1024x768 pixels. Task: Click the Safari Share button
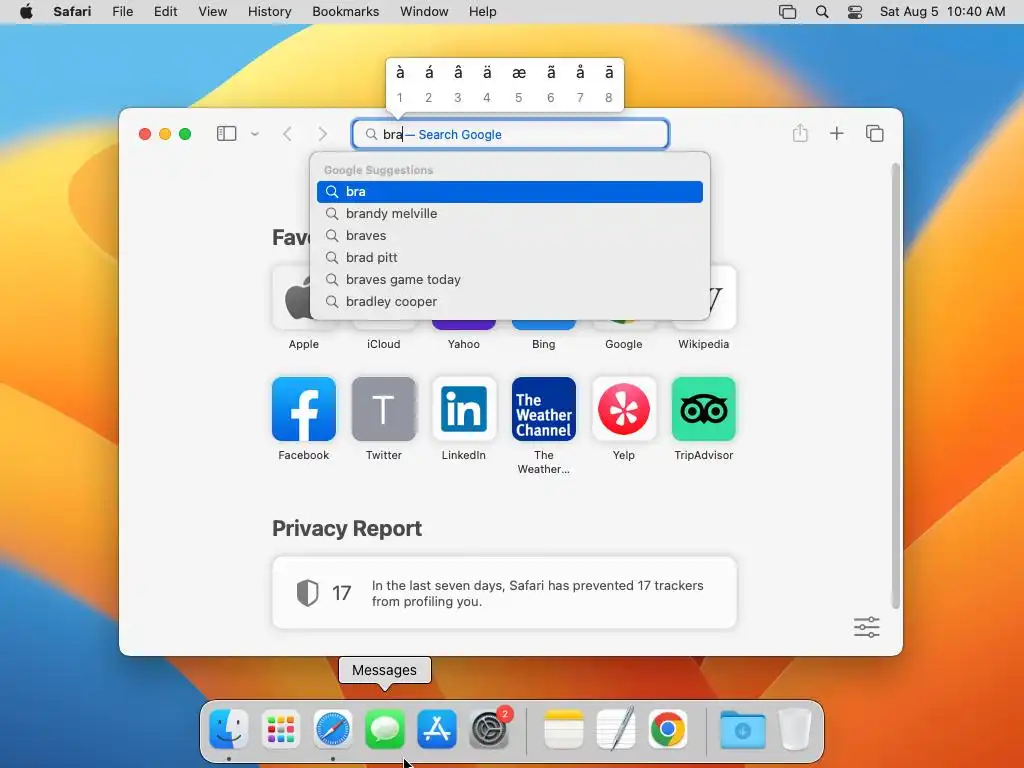click(800, 133)
